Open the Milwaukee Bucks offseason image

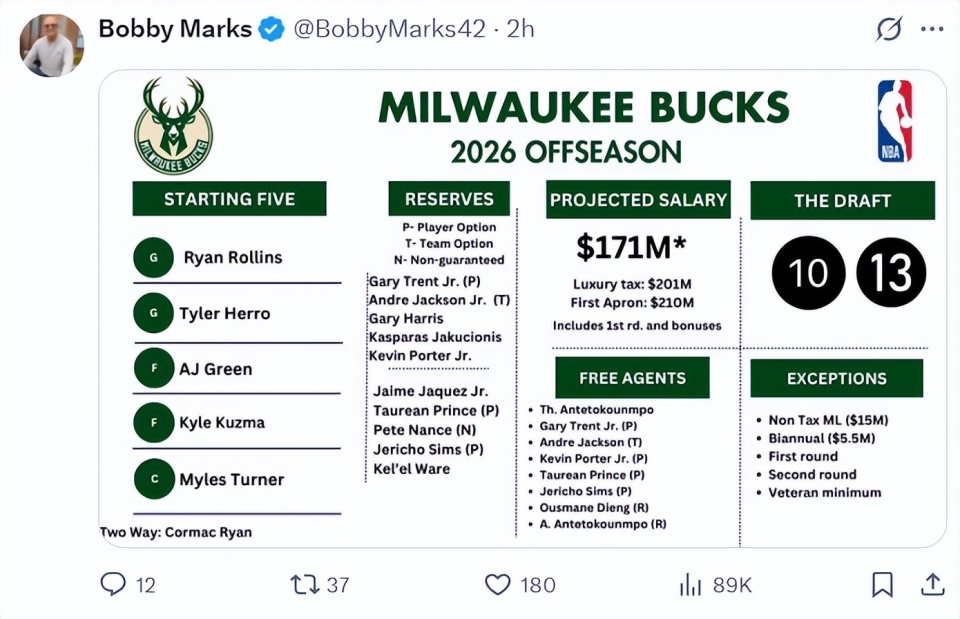[523, 309]
